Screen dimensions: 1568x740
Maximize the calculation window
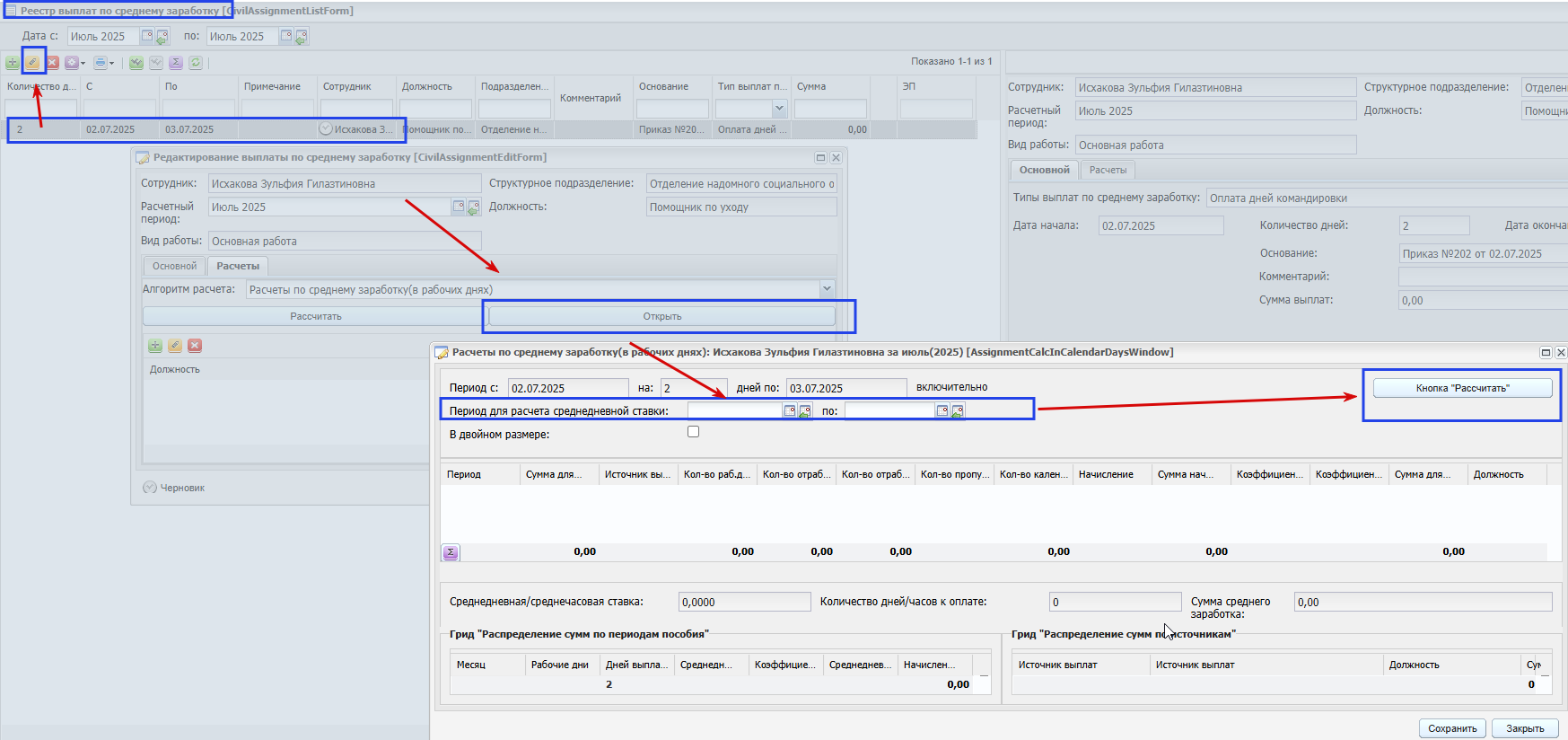(1546, 352)
